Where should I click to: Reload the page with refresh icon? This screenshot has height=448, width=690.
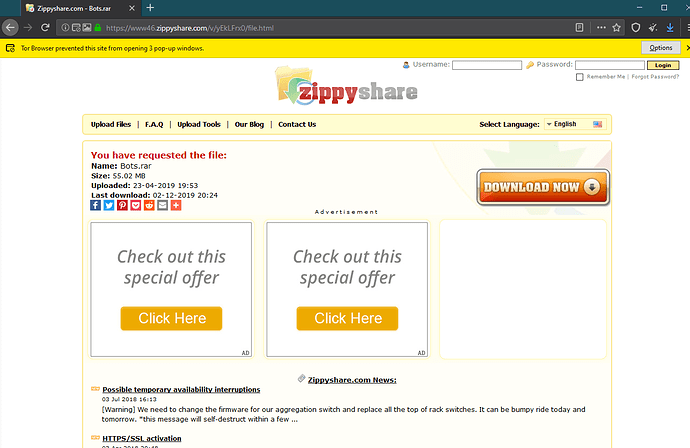click(x=45, y=28)
